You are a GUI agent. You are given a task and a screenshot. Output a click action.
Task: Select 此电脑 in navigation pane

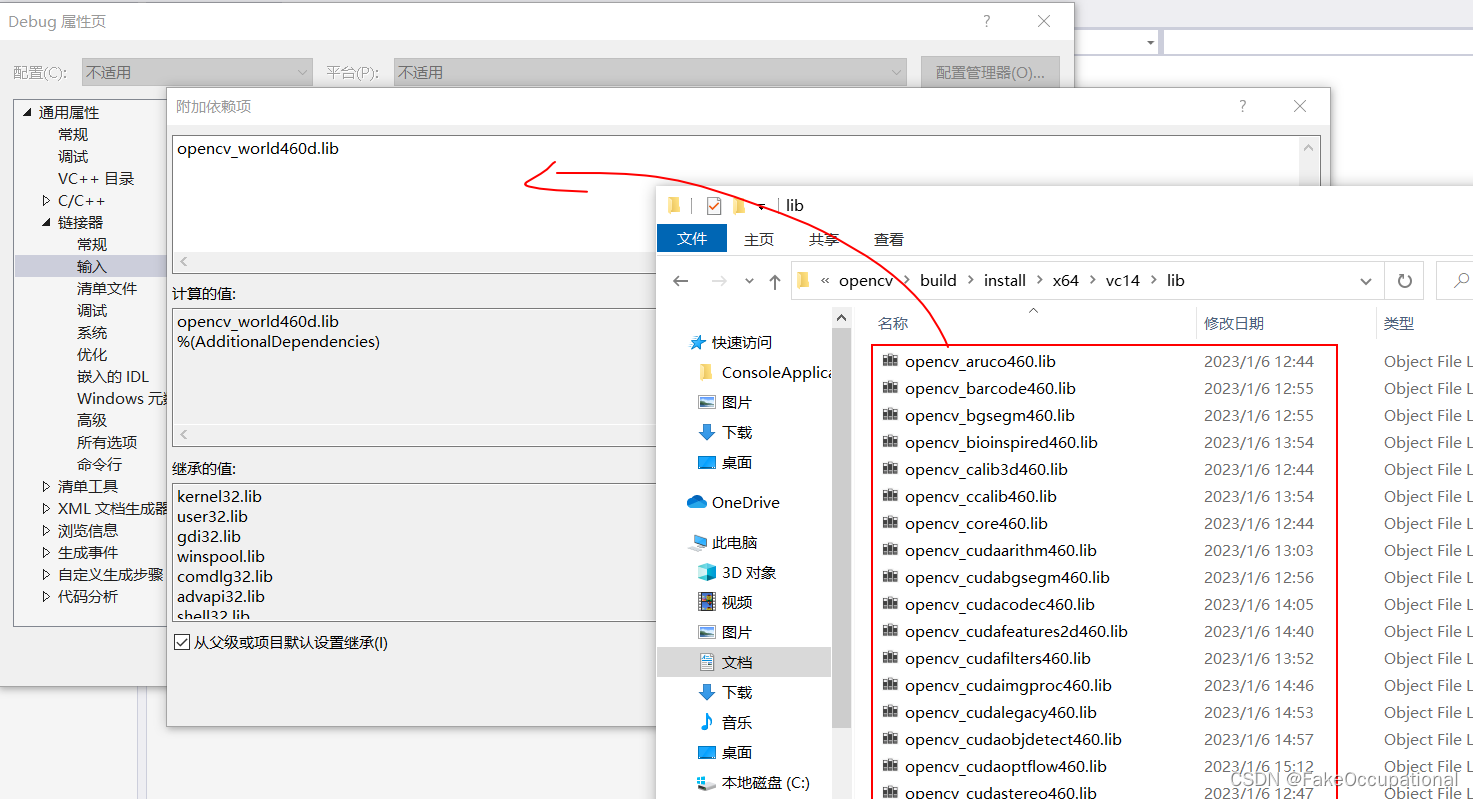724,542
